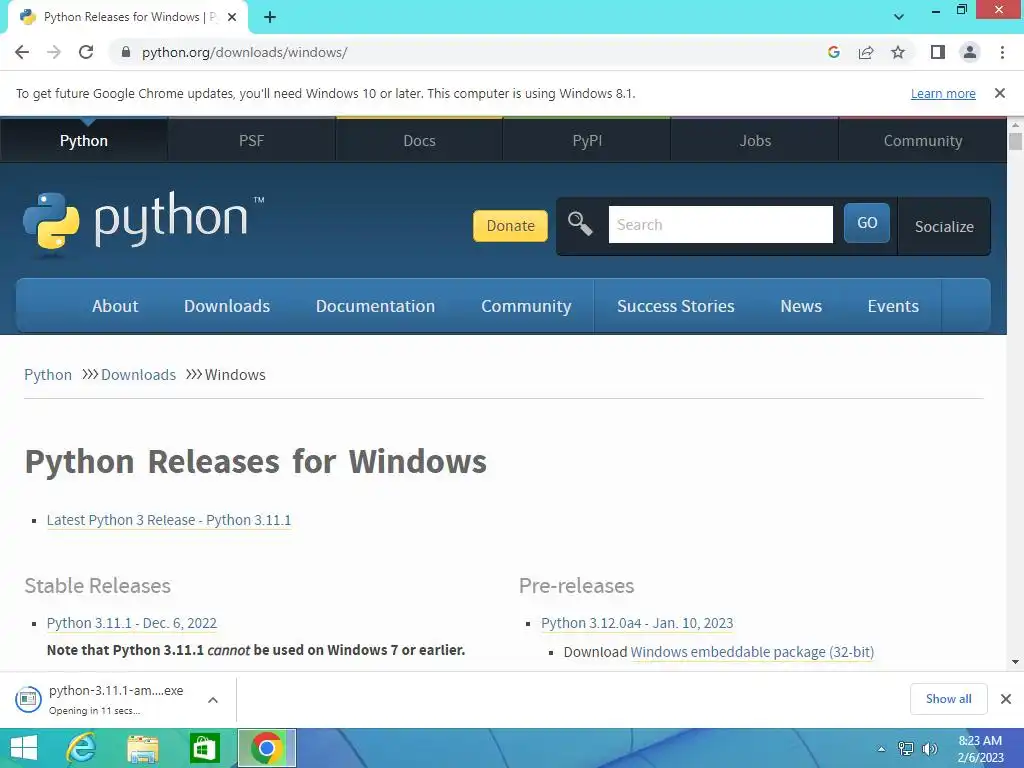Click the GO search button

click(867, 223)
